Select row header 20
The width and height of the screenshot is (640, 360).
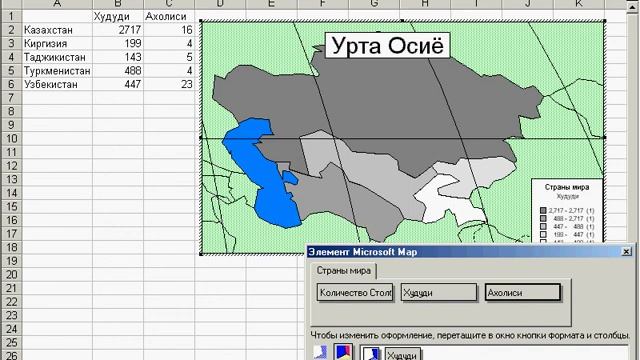point(11,275)
